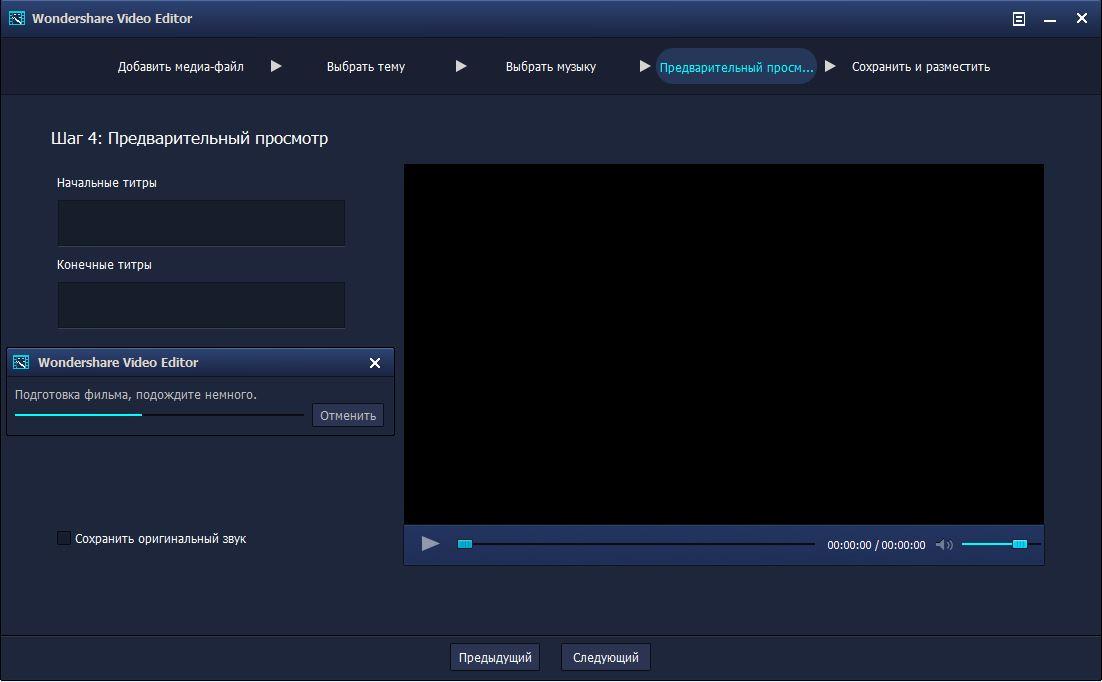Viewport: 1102px width, 682px height.
Task: Close the main Video Editor window
Action: point(1082,18)
